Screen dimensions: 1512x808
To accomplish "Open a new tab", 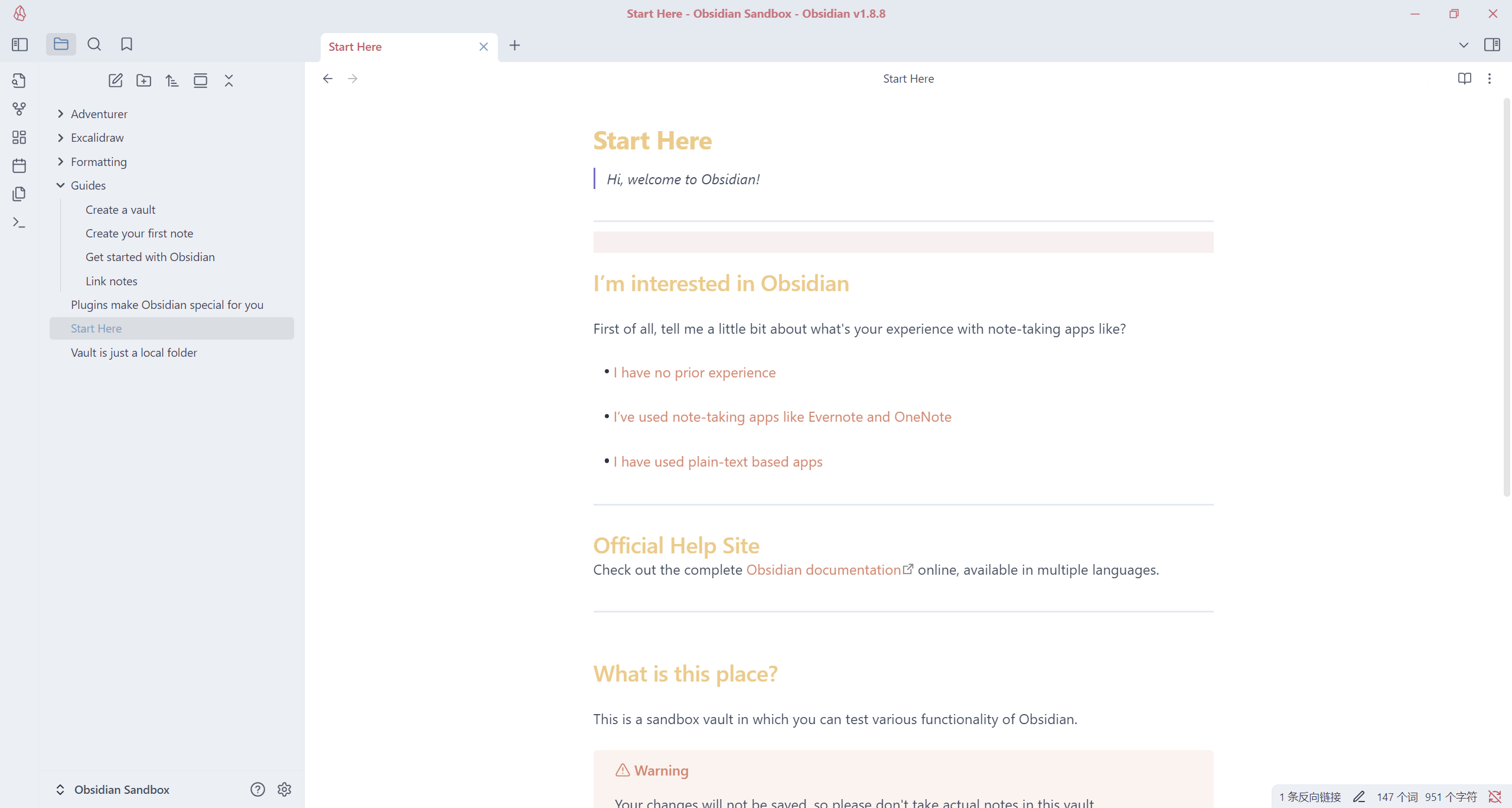I will click(x=514, y=45).
